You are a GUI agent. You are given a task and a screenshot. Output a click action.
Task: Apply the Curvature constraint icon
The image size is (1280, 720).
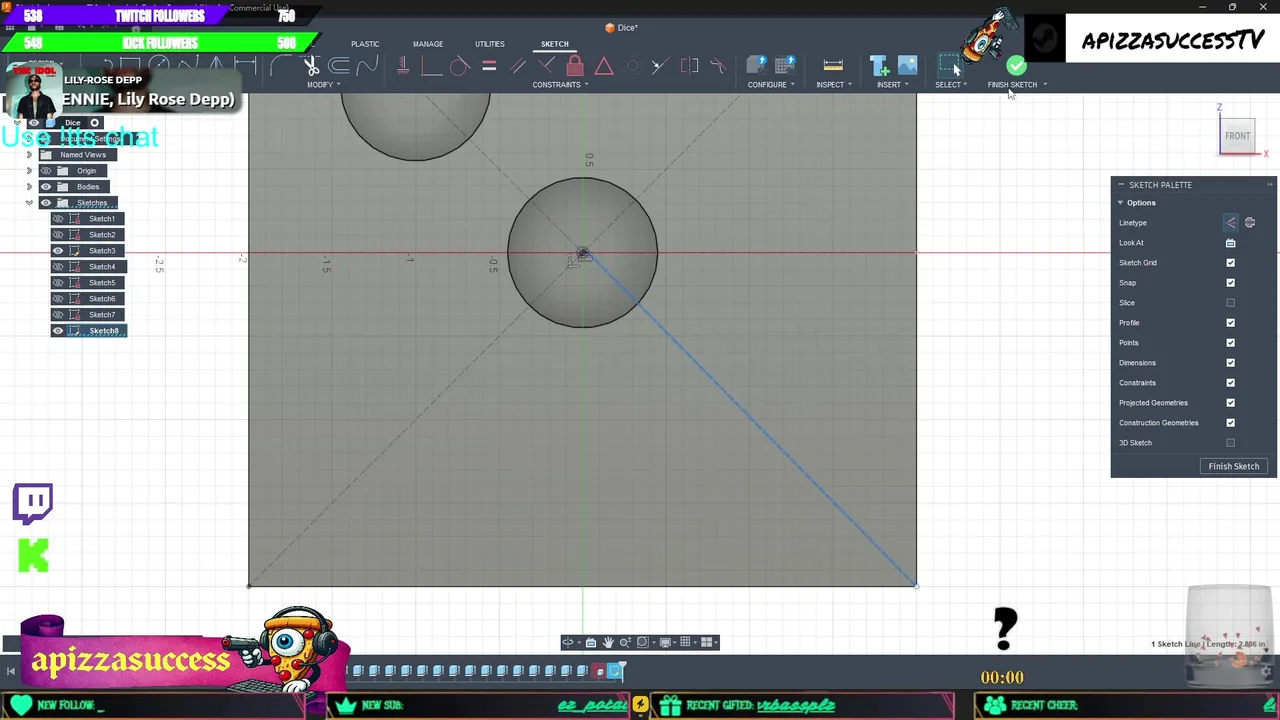pos(718,66)
